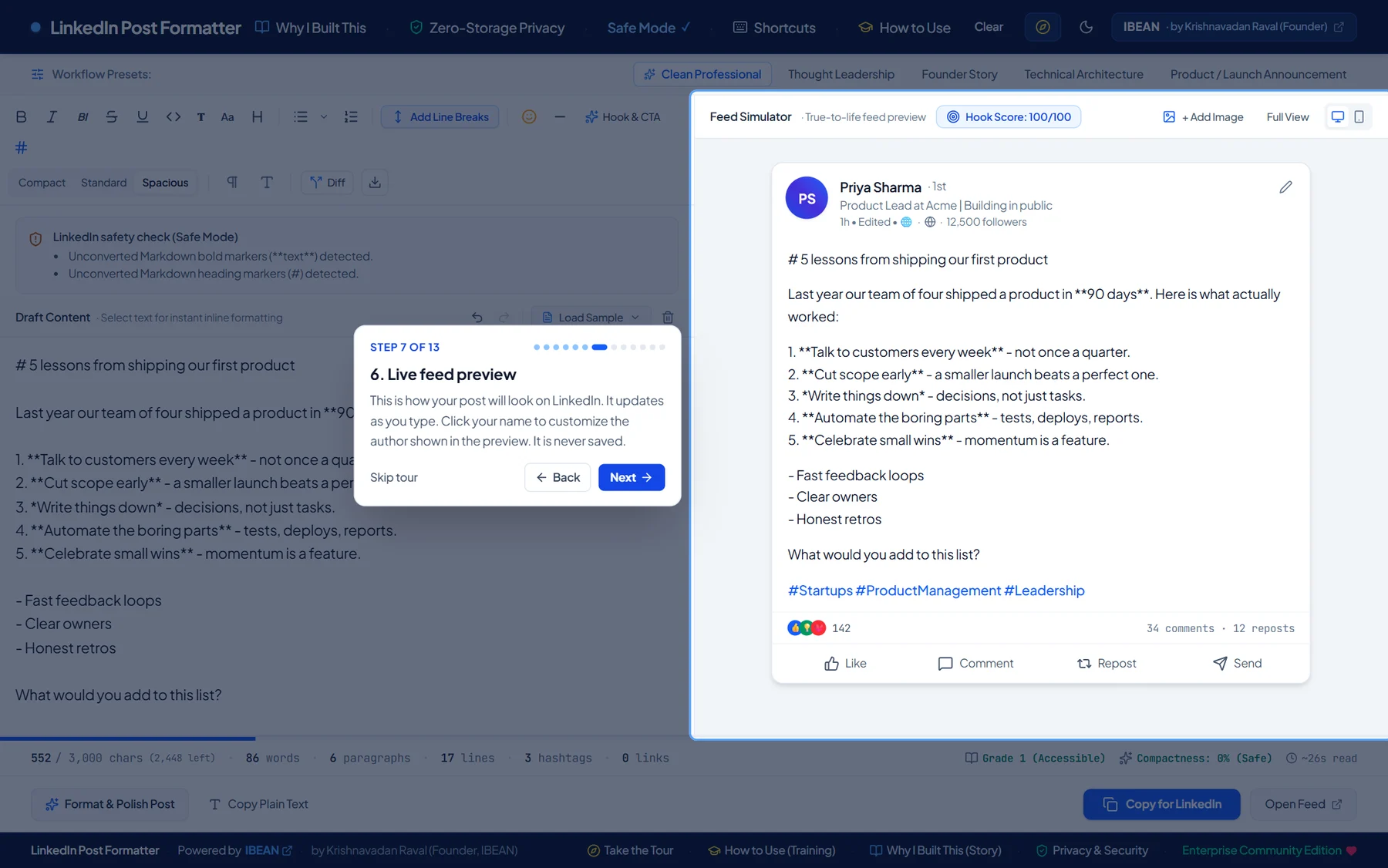
Task: Select Technical Architecture preset
Action: (x=1083, y=75)
